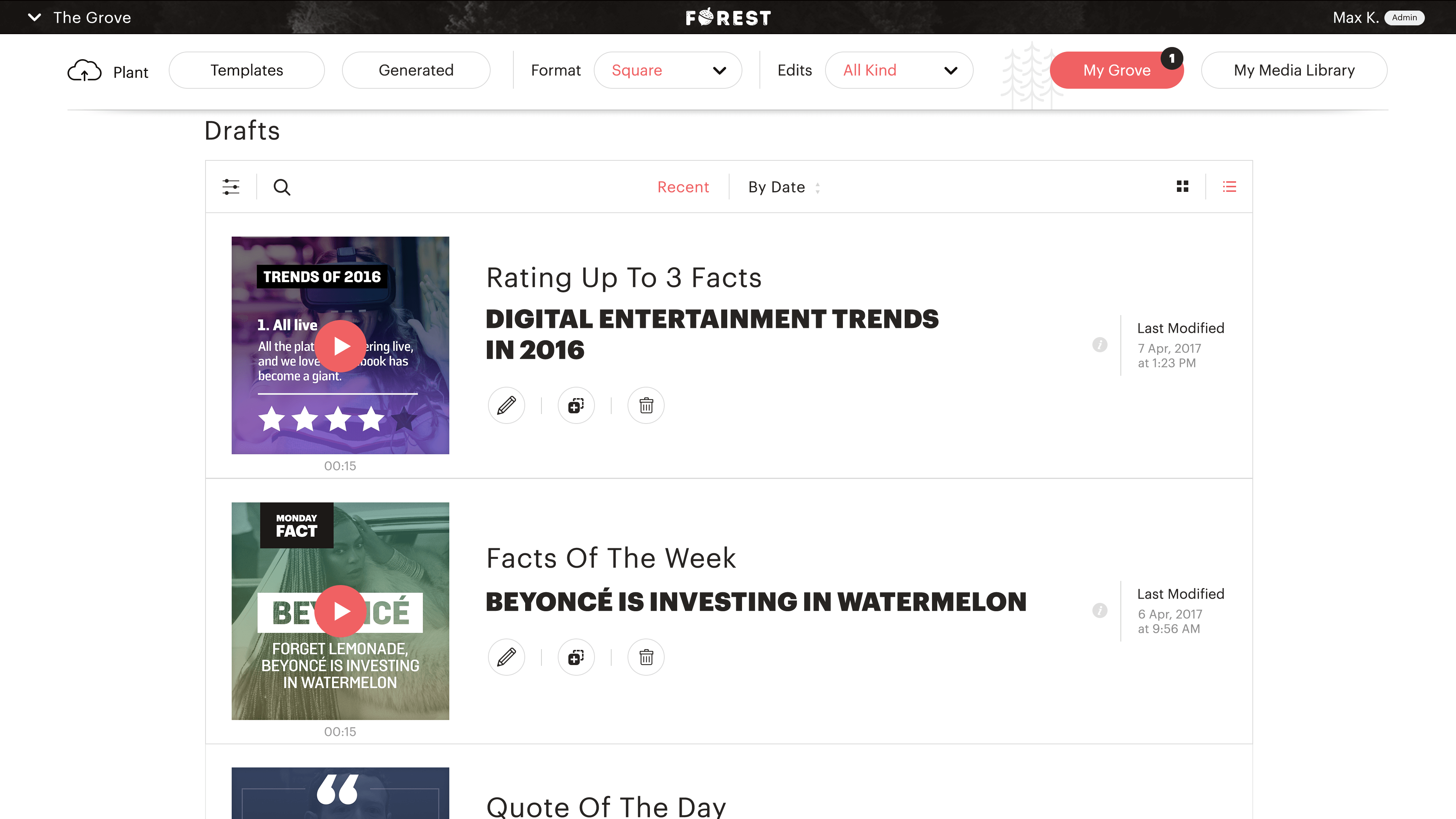Image resolution: width=1456 pixels, height=819 pixels.
Task: Open Max K. user profile
Action: tap(1356, 17)
